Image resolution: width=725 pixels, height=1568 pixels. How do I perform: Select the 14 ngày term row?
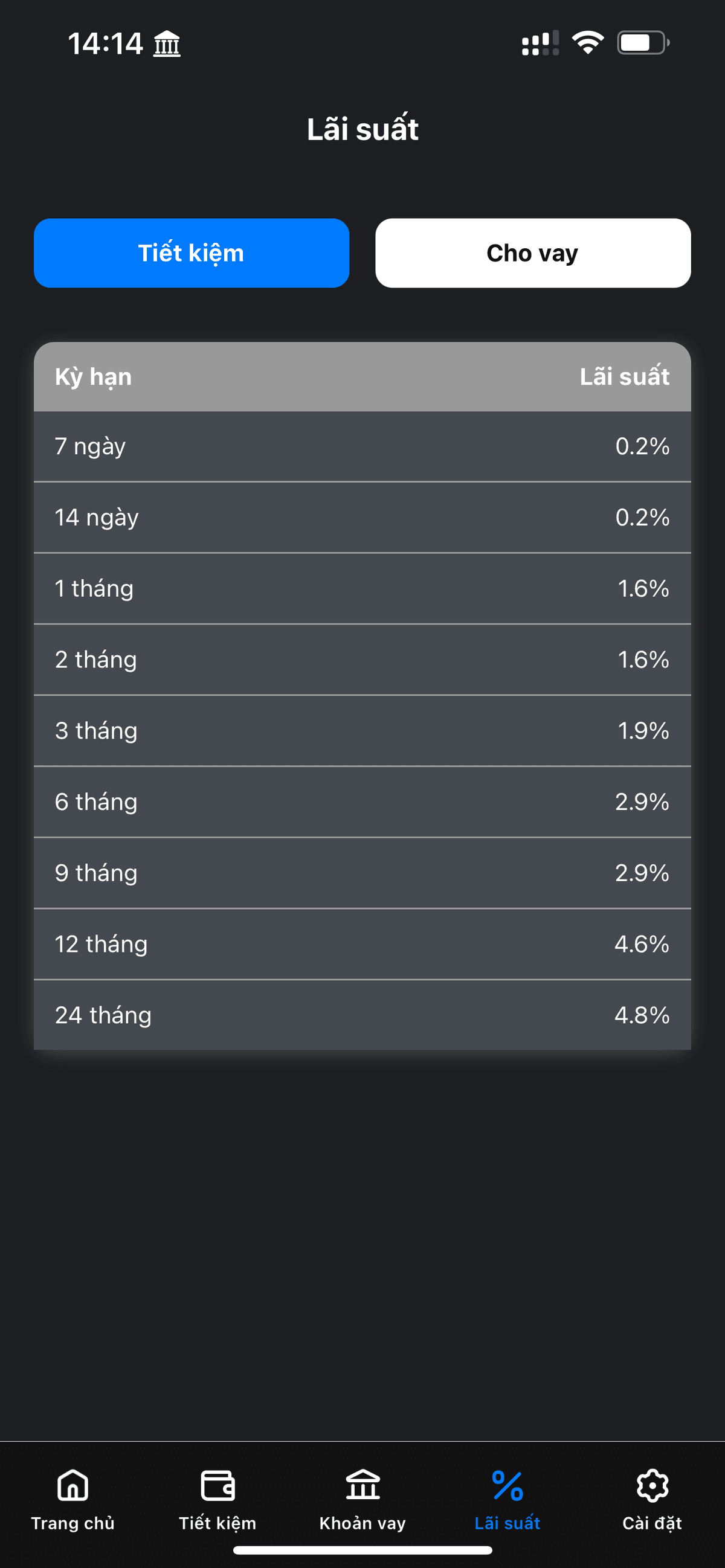pyautogui.click(x=362, y=518)
